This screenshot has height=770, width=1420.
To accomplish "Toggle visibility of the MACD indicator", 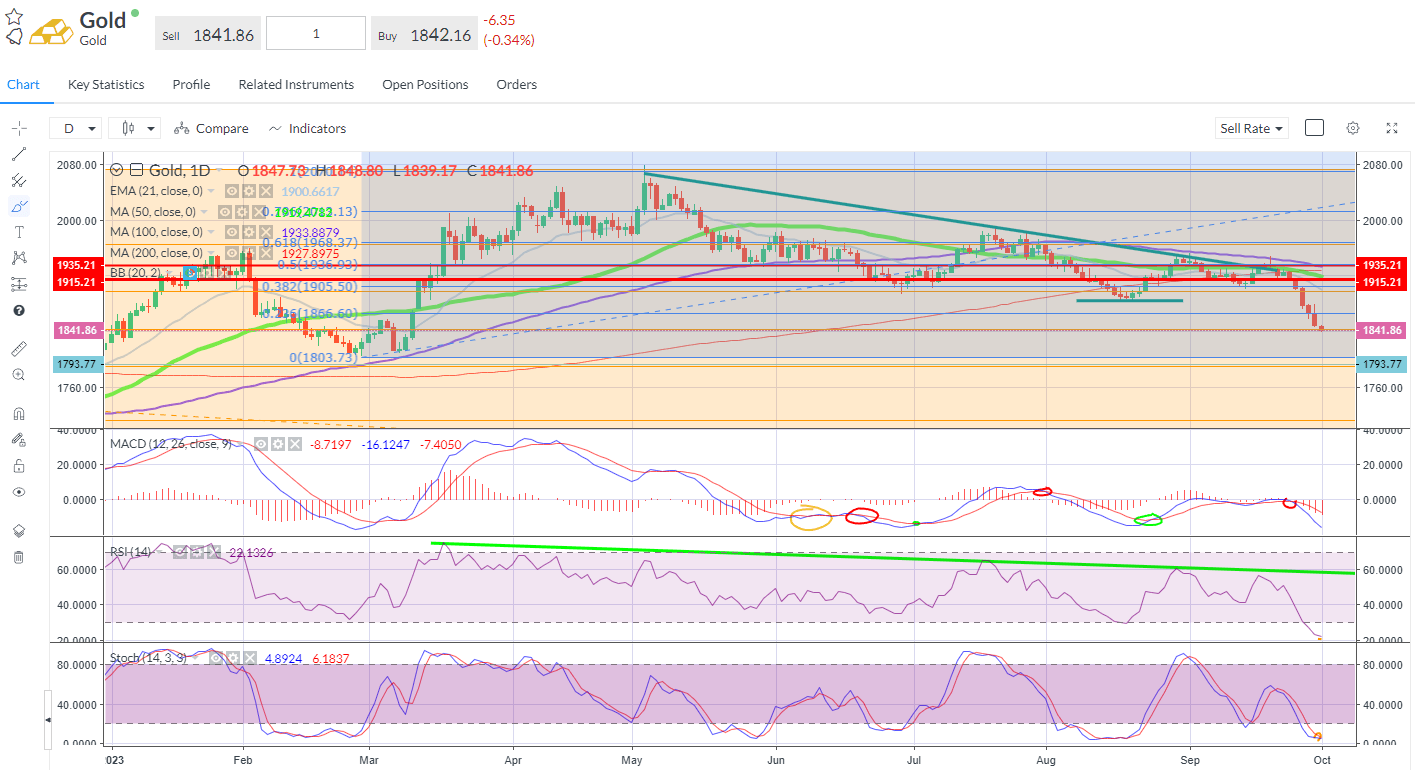I will [261, 443].
